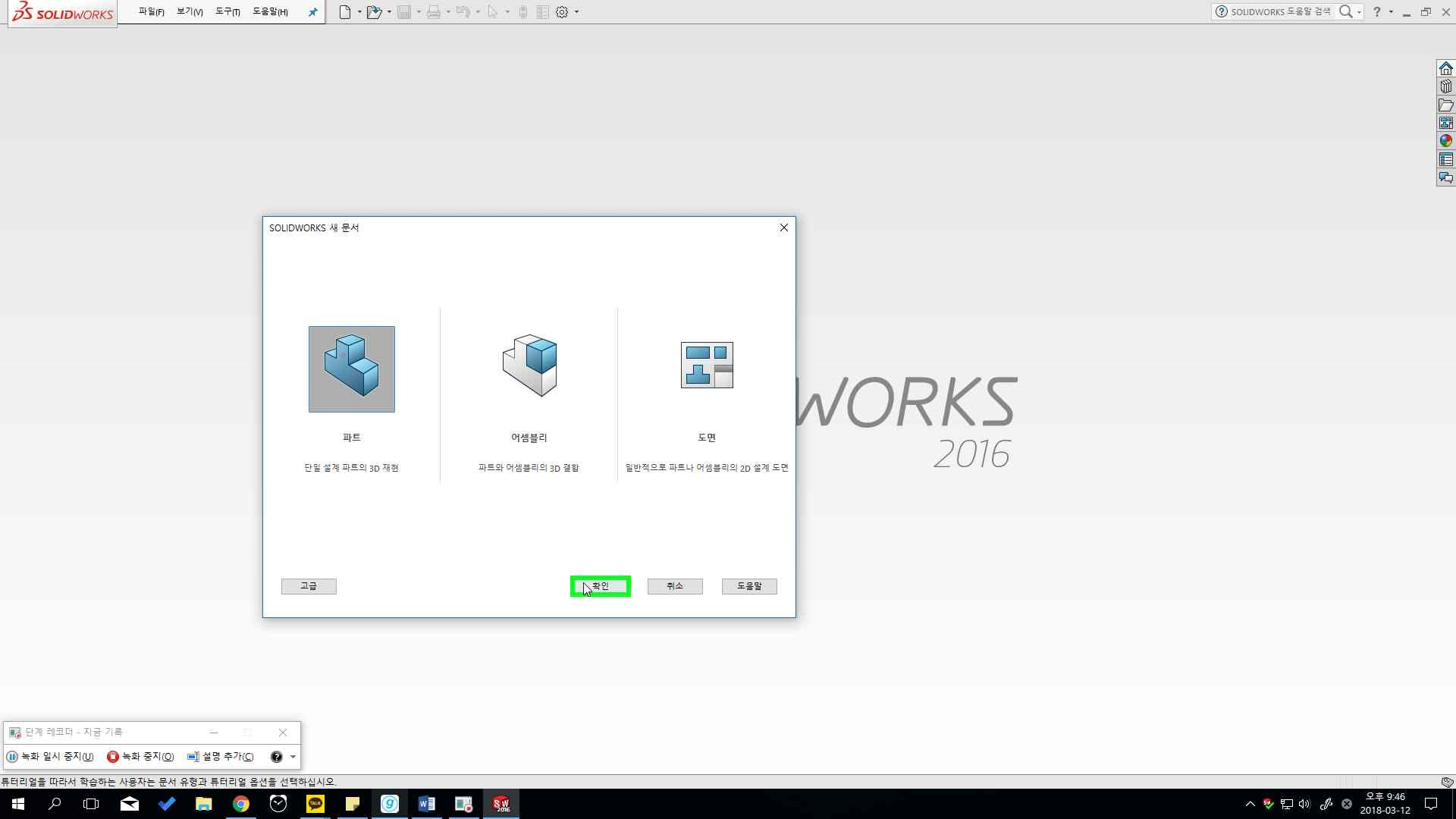Screen dimensions: 1456x819
Task: Open the View Palette task pane tab
Action: point(1446,123)
